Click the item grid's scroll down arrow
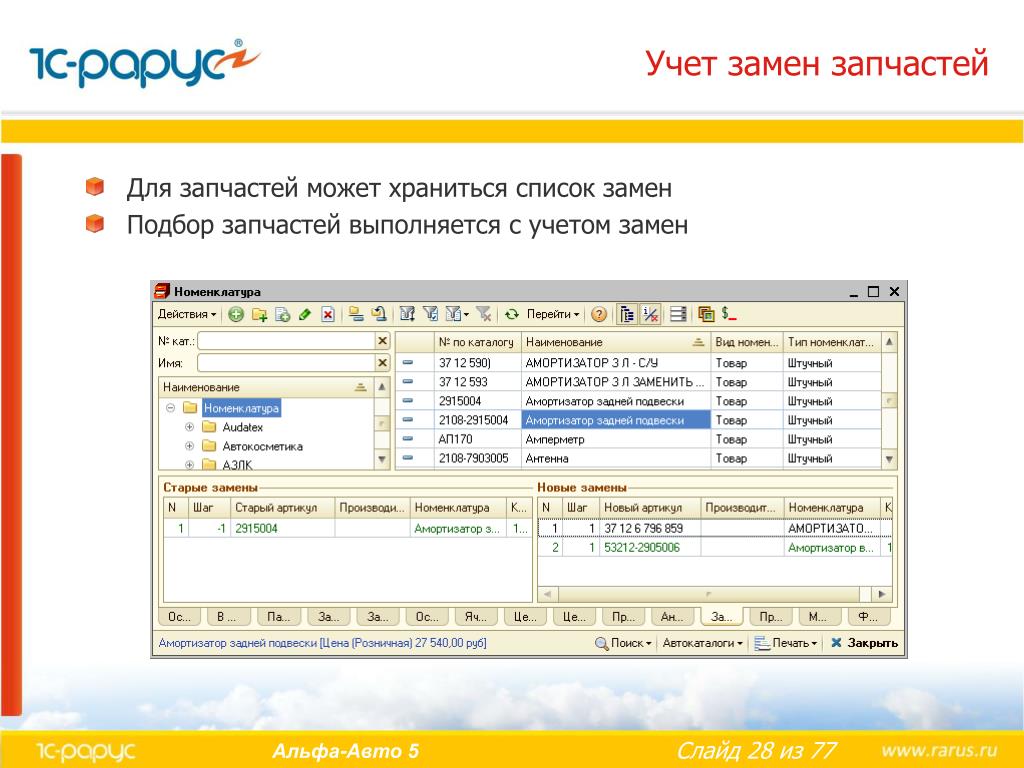 click(x=889, y=460)
